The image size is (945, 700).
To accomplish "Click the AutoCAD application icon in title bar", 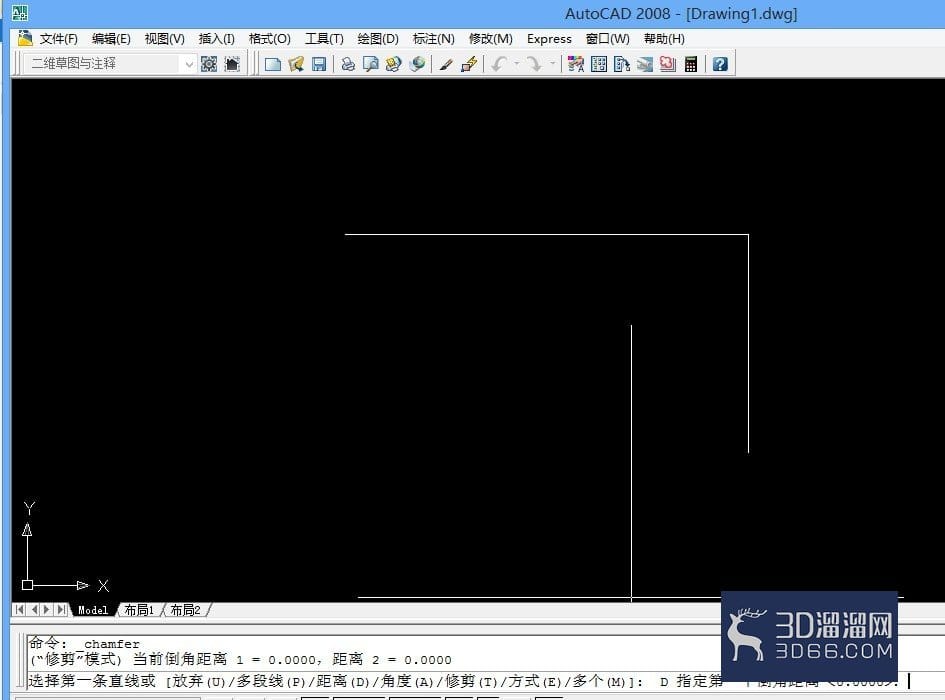I will [x=20, y=13].
